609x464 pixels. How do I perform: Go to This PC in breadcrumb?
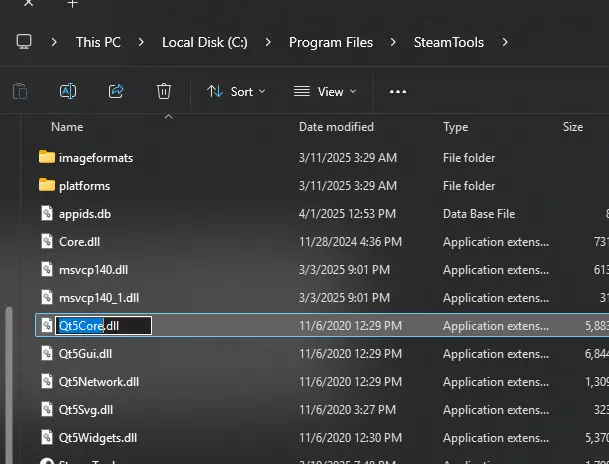coord(98,42)
